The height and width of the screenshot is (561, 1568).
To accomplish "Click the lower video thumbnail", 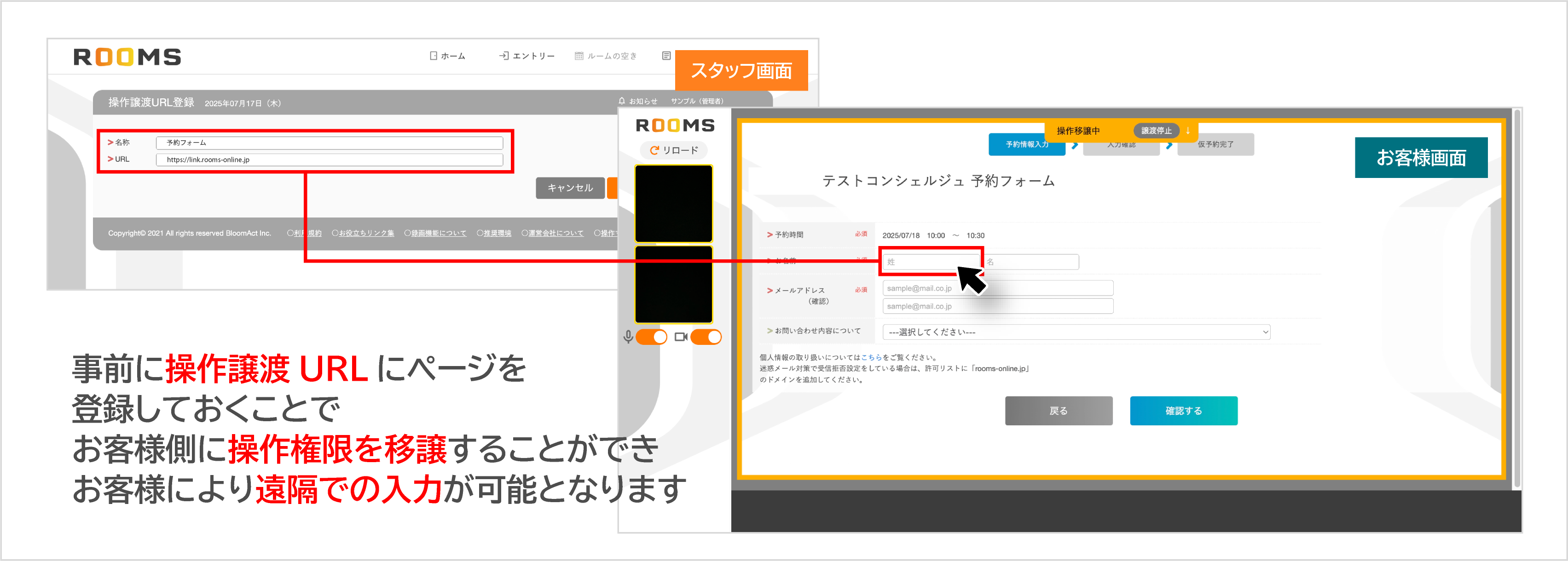I will pos(674,284).
